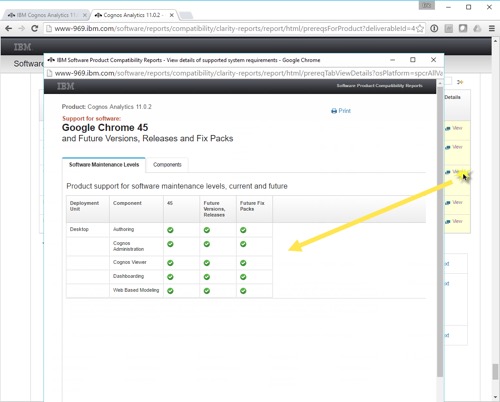Click the Google Drive extension icon
The image size is (500, 402).
pos(477,28)
